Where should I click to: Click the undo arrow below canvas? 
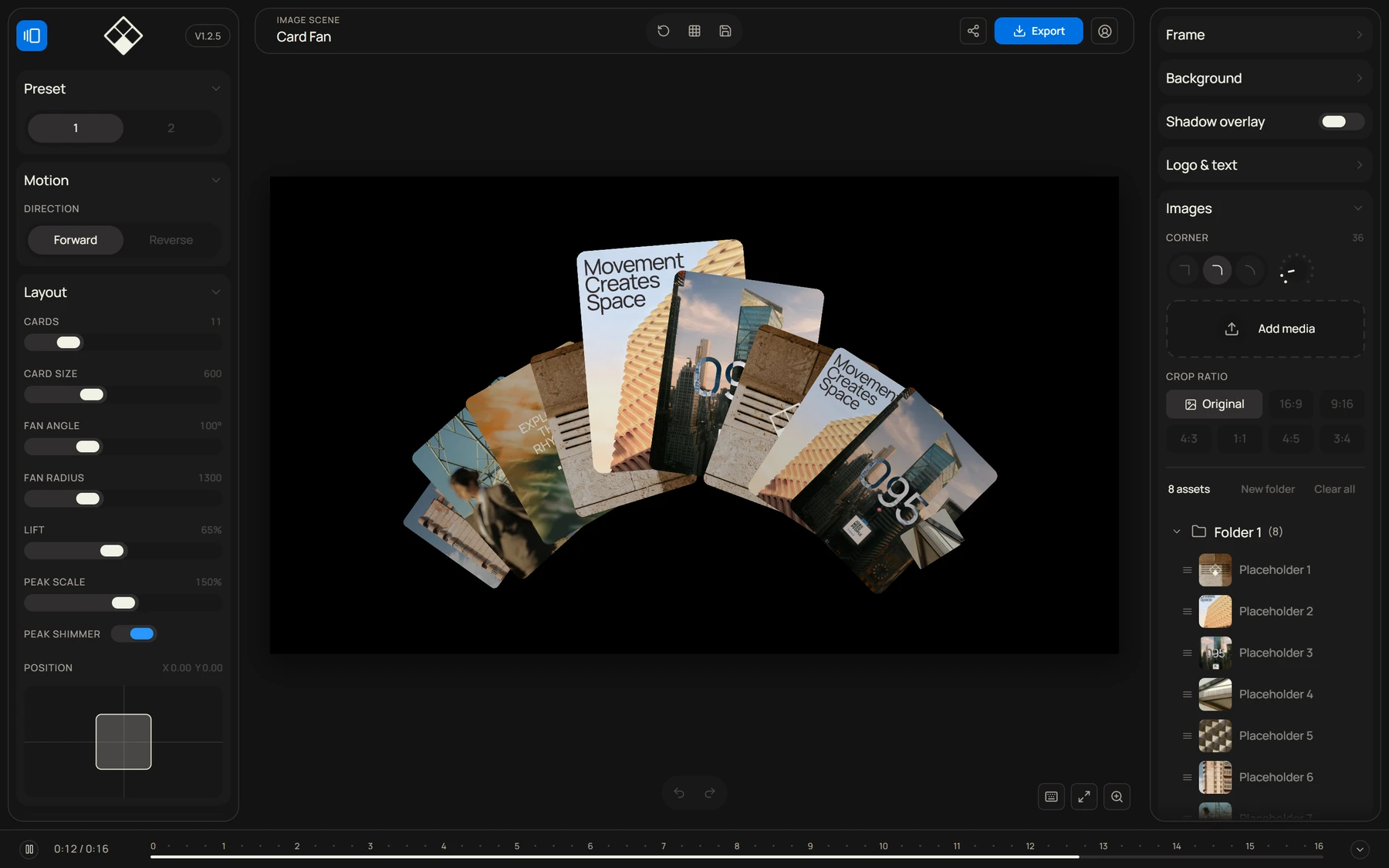(679, 792)
